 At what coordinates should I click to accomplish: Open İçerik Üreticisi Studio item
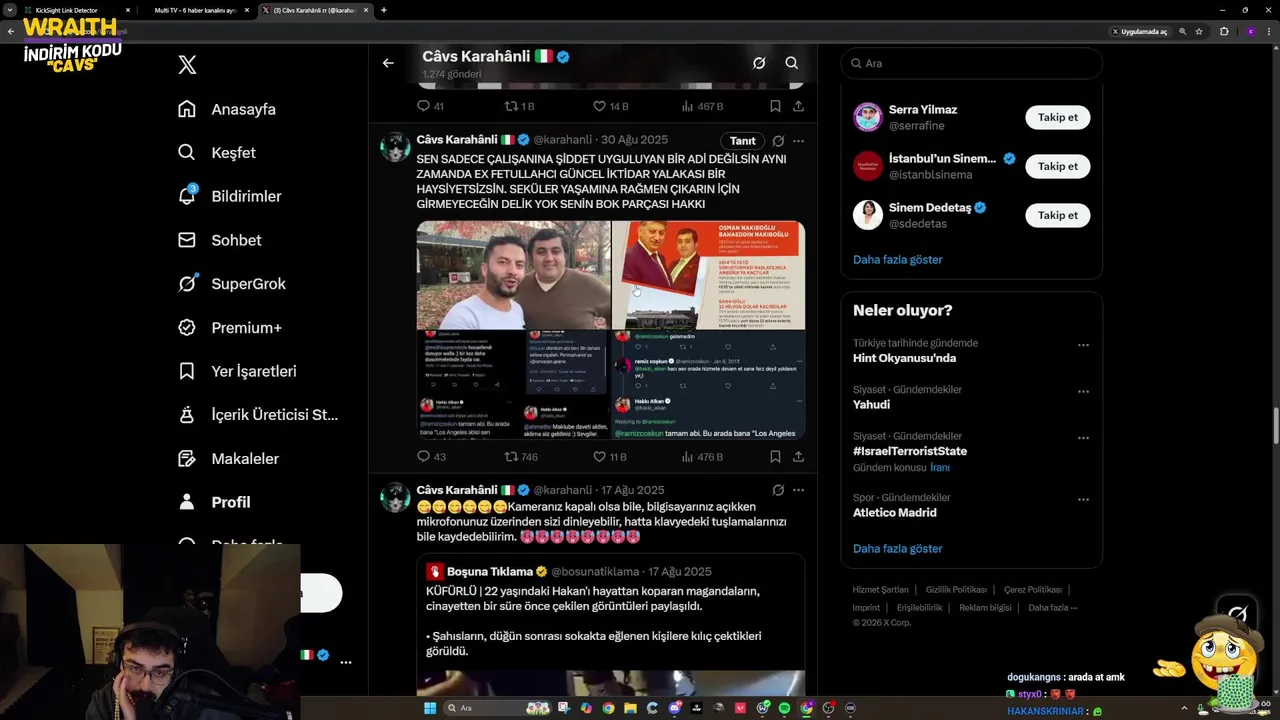point(258,415)
